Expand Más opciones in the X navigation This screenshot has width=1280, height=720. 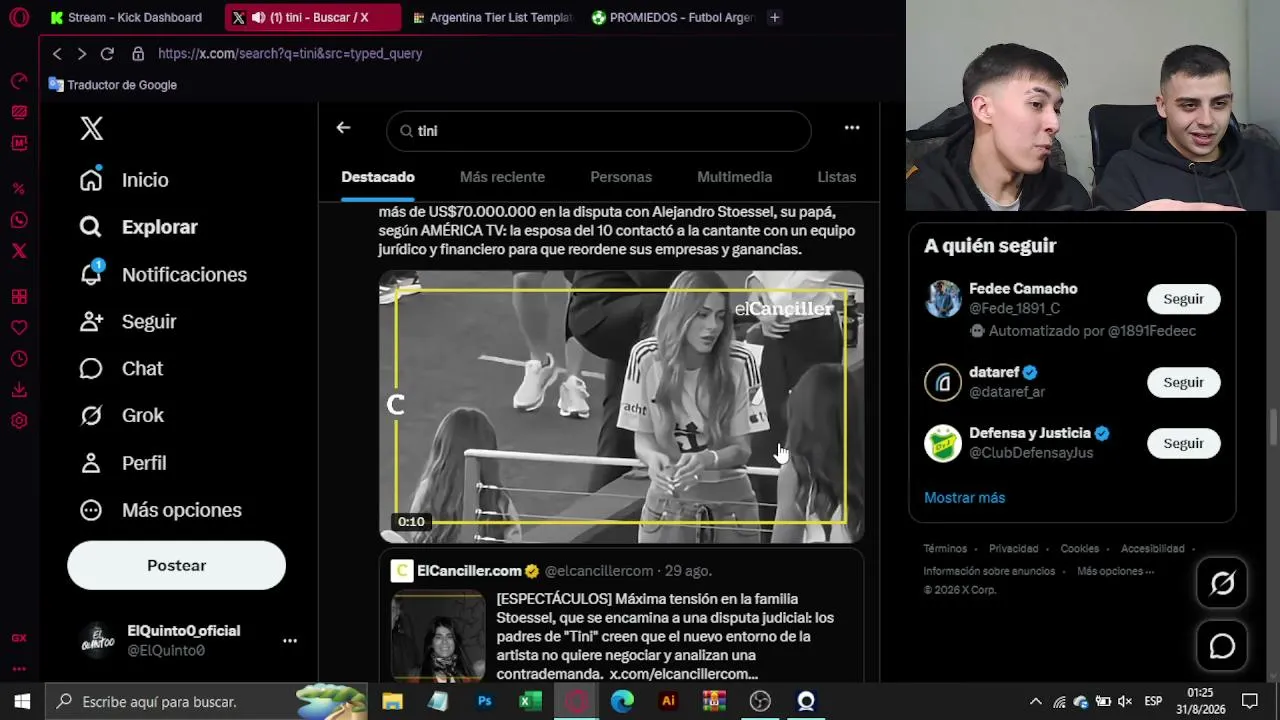[x=162, y=510]
